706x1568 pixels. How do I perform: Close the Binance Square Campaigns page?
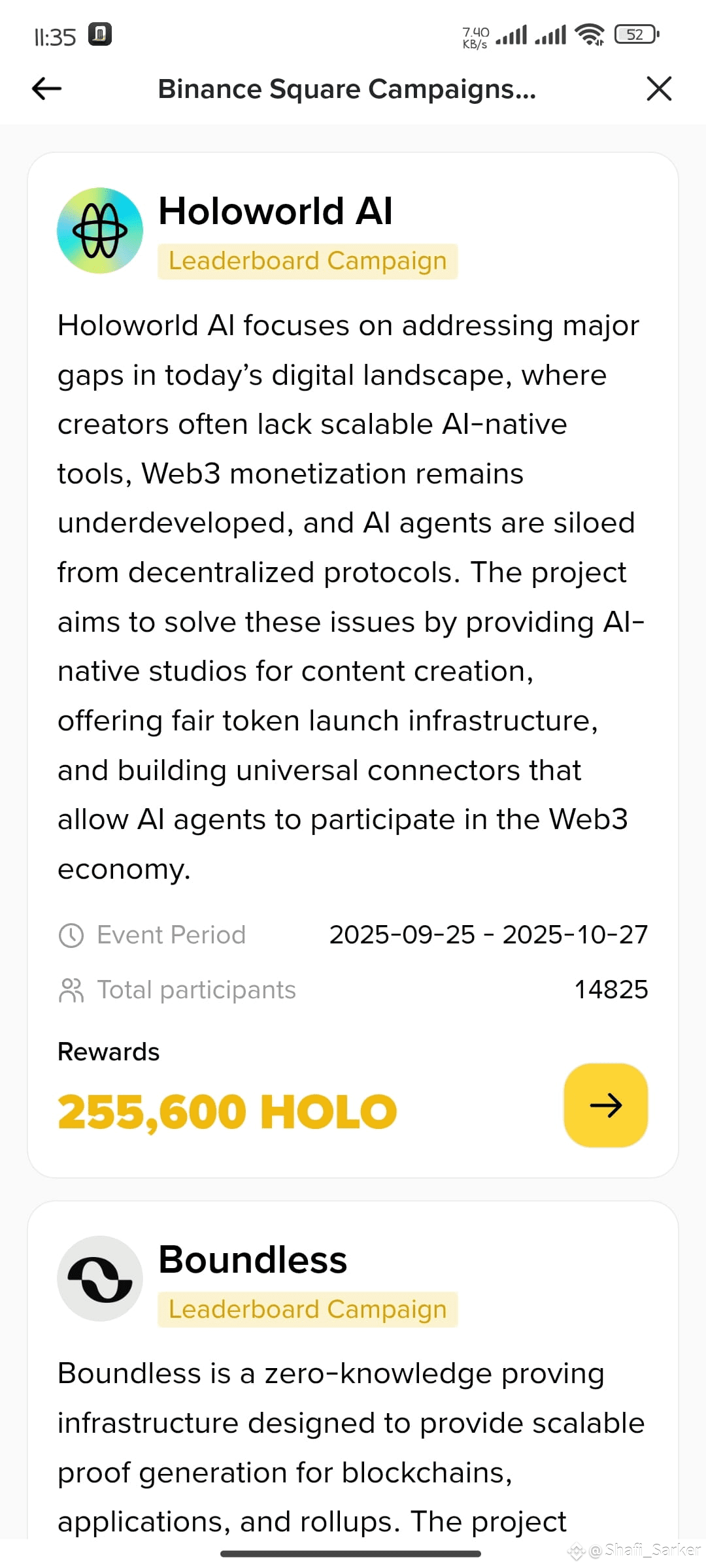pos(659,89)
